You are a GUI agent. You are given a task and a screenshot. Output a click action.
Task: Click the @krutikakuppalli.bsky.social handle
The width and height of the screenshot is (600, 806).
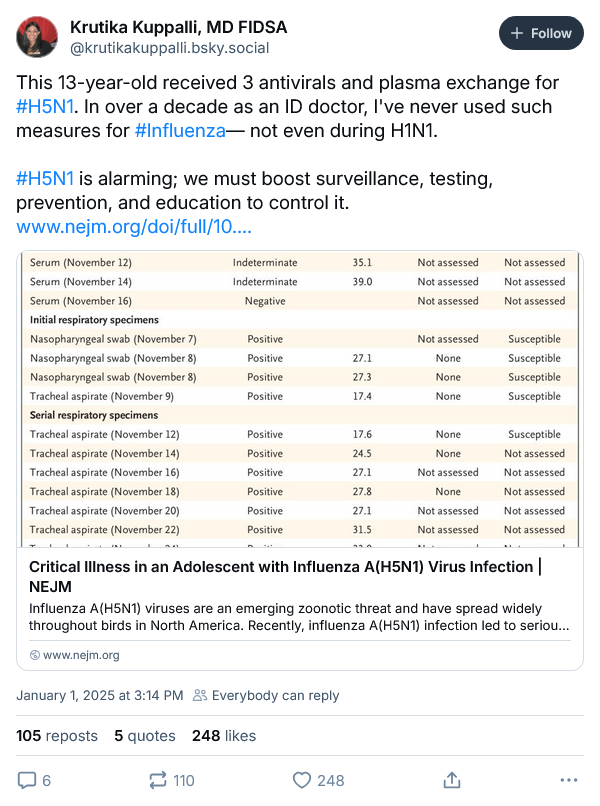click(169, 48)
